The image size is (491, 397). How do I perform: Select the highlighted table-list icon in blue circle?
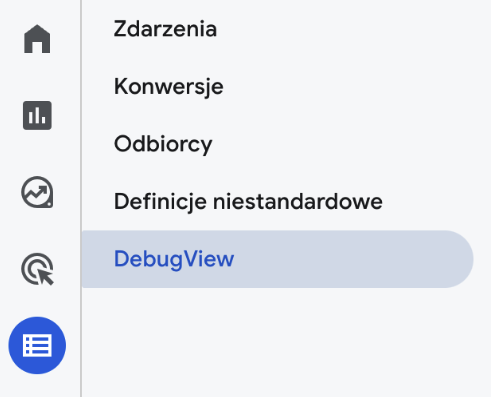[37, 345]
